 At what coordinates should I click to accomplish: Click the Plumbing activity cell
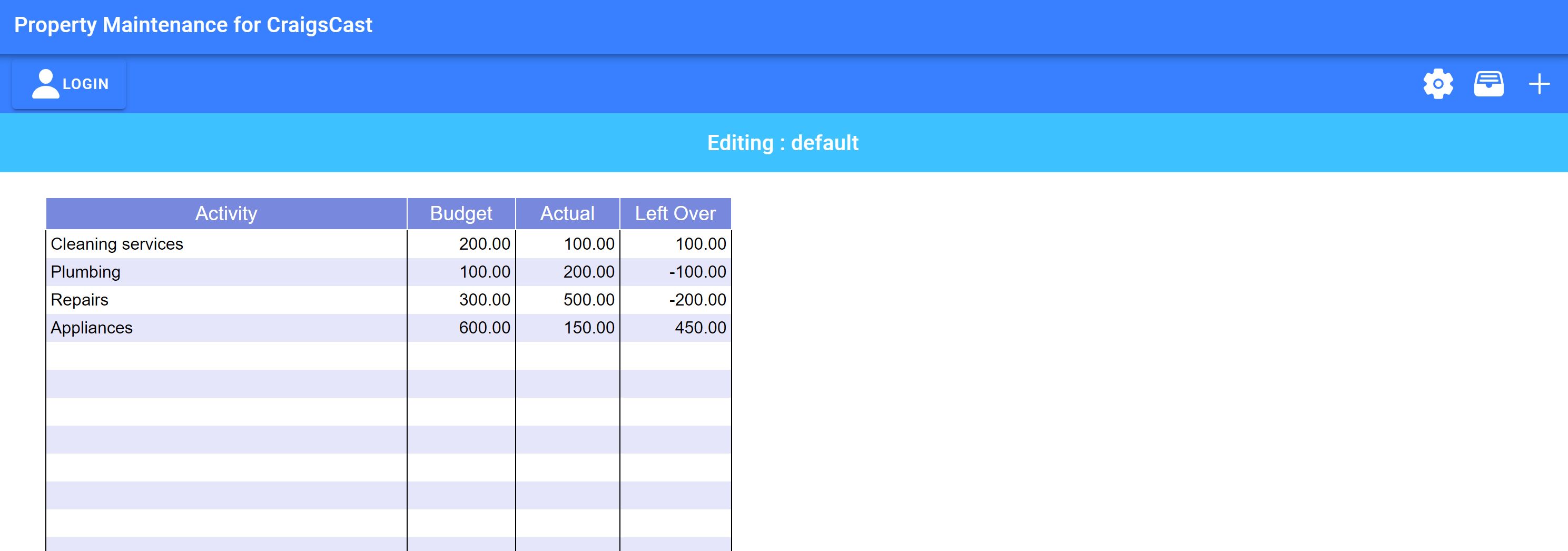pyautogui.click(x=226, y=272)
